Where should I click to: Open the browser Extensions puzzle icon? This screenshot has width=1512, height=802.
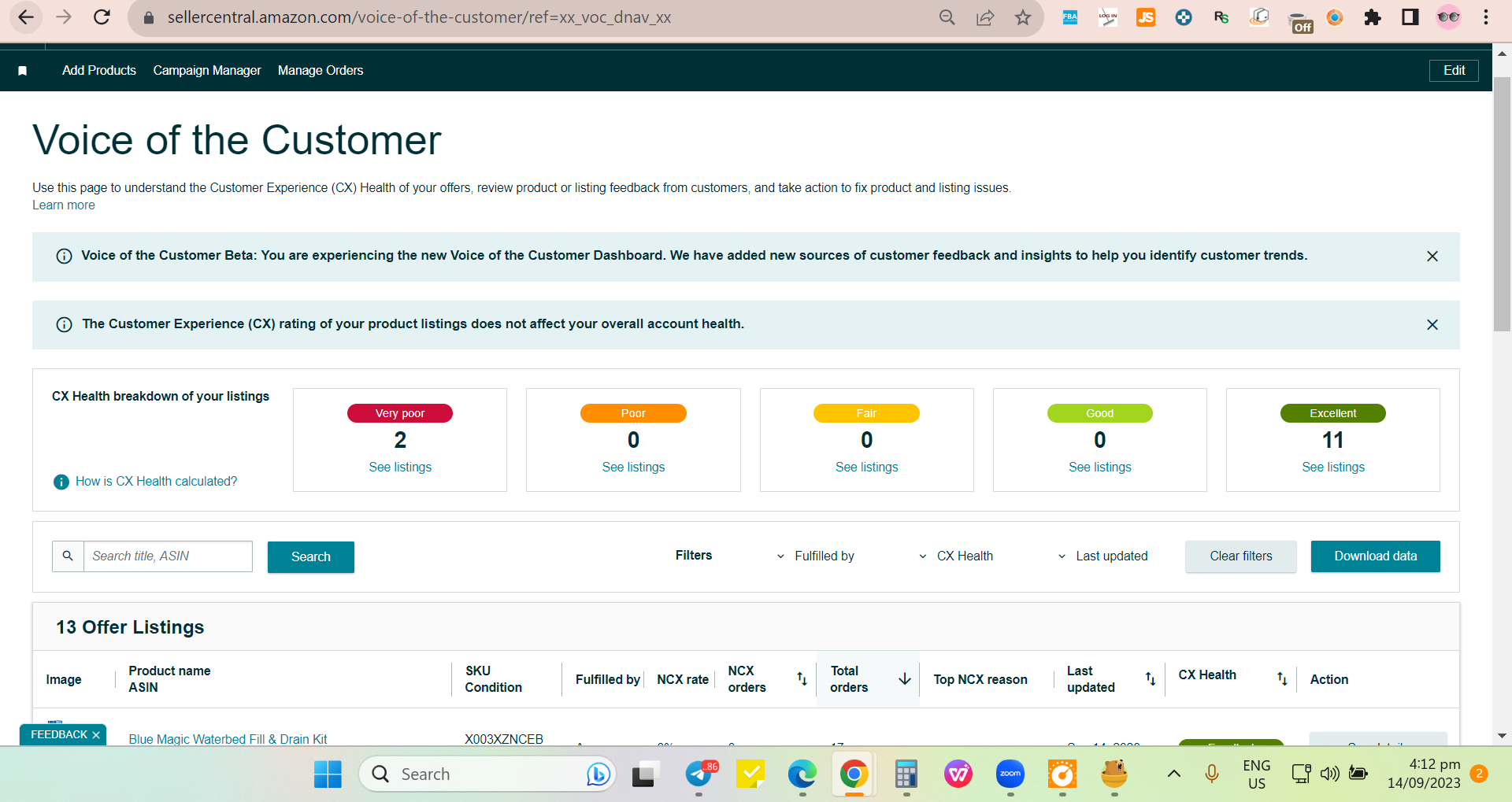pyautogui.click(x=1373, y=17)
